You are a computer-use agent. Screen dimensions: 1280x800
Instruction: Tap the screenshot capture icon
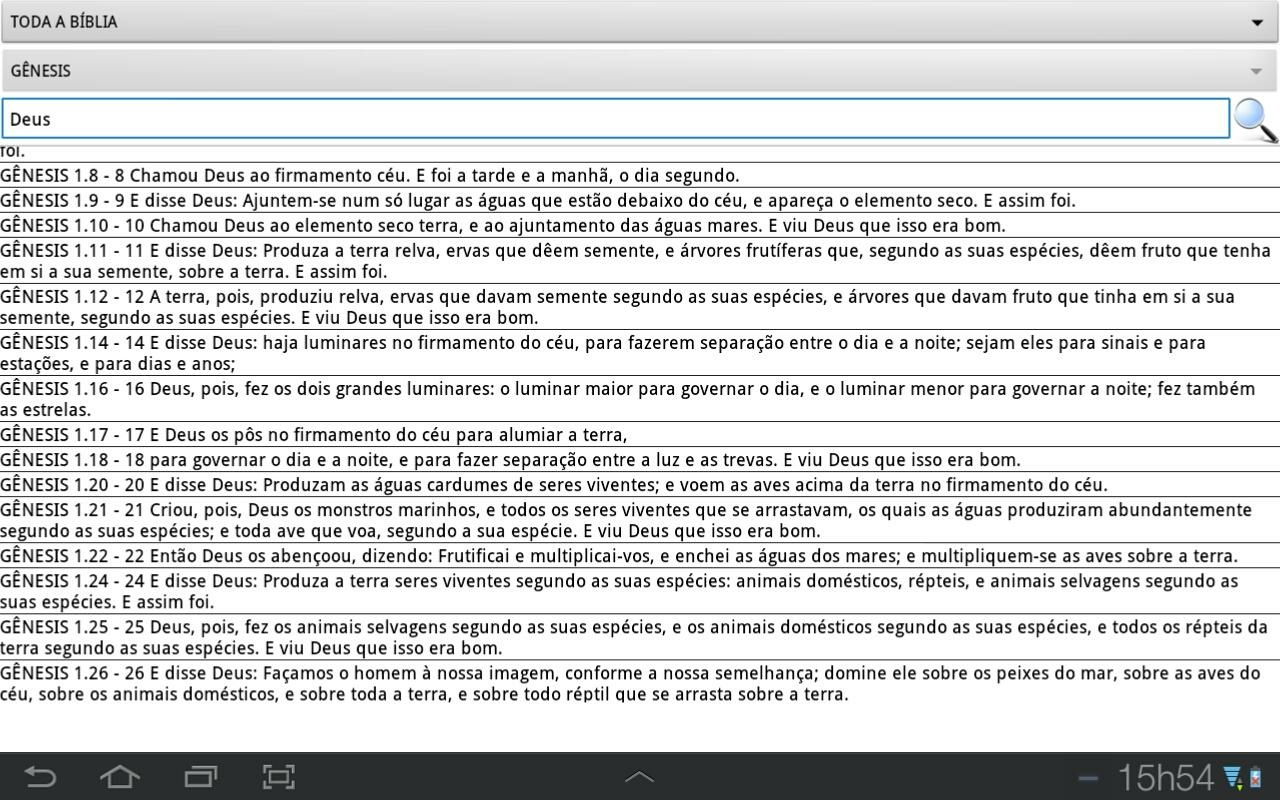click(x=278, y=777)
